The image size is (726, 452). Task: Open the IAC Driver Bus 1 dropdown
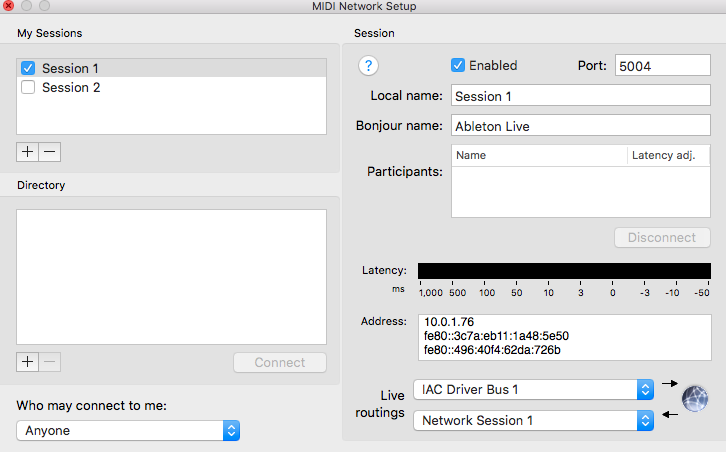533,389
